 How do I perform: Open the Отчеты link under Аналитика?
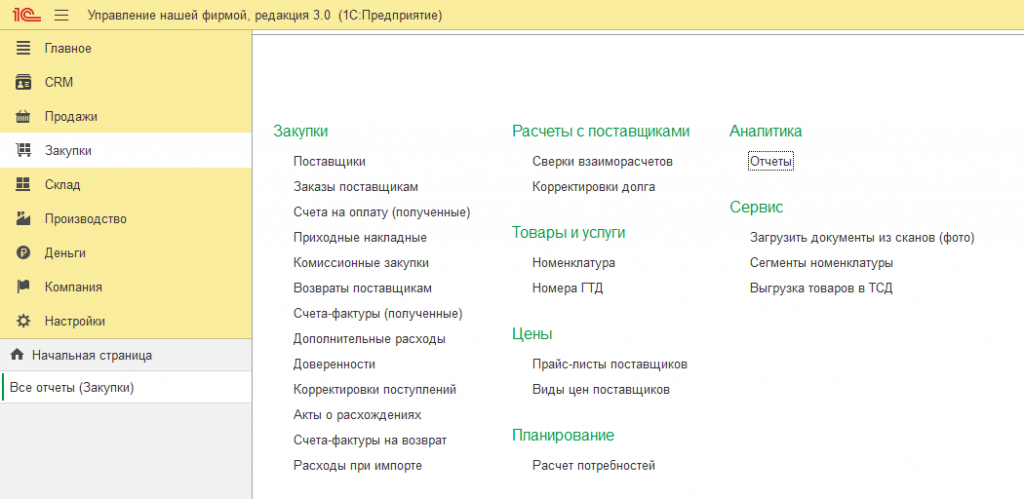[771, 161]
